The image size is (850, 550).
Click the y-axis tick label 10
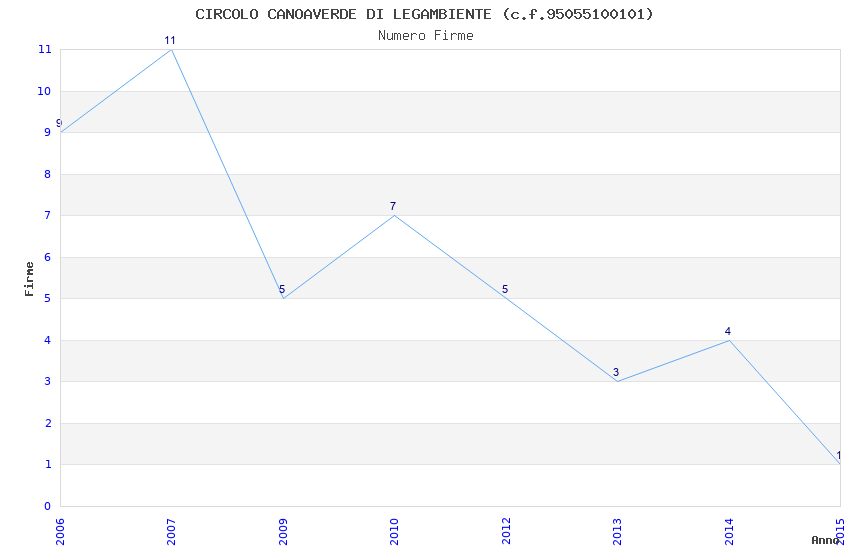click(44, 91)
